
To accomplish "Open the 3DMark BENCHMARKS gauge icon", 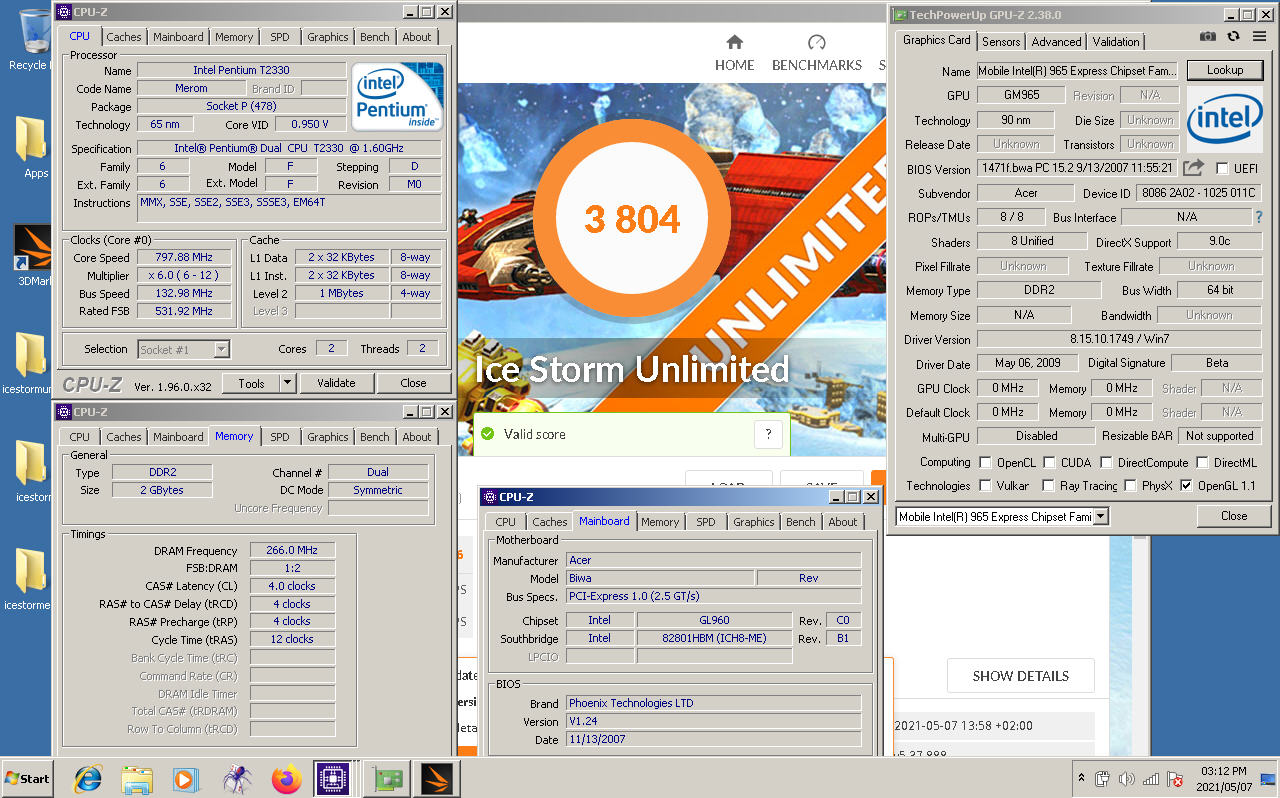I will [x=816, y=42].
